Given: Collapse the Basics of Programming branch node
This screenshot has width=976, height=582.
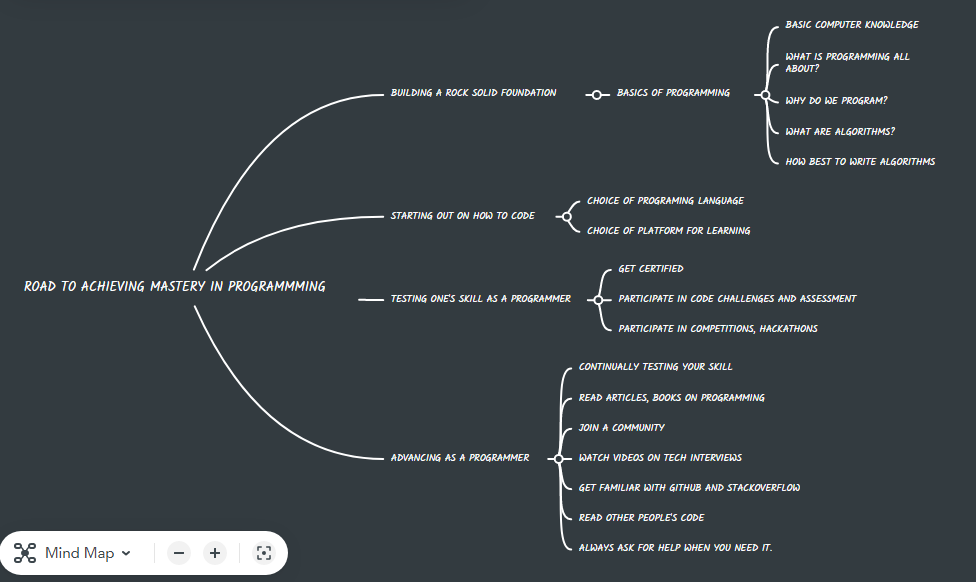Looking at the screenshot, I should point(596,93).
